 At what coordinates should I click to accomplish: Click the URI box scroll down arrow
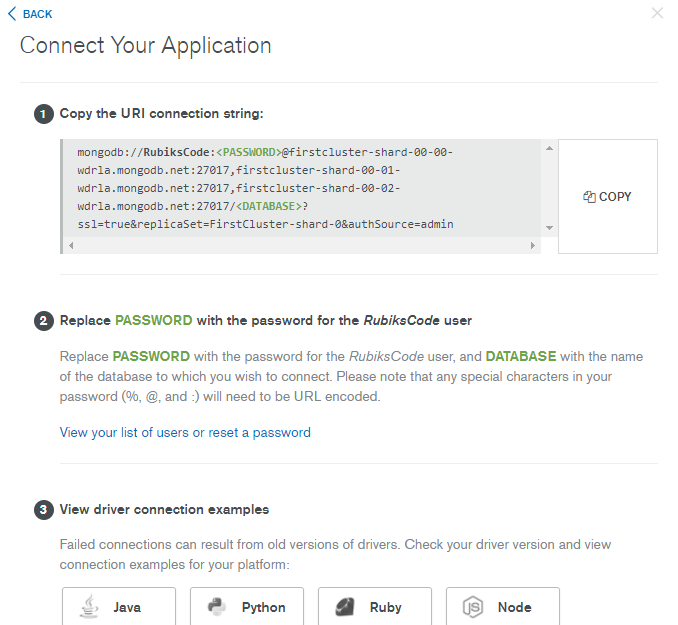(x=549, y=228)
